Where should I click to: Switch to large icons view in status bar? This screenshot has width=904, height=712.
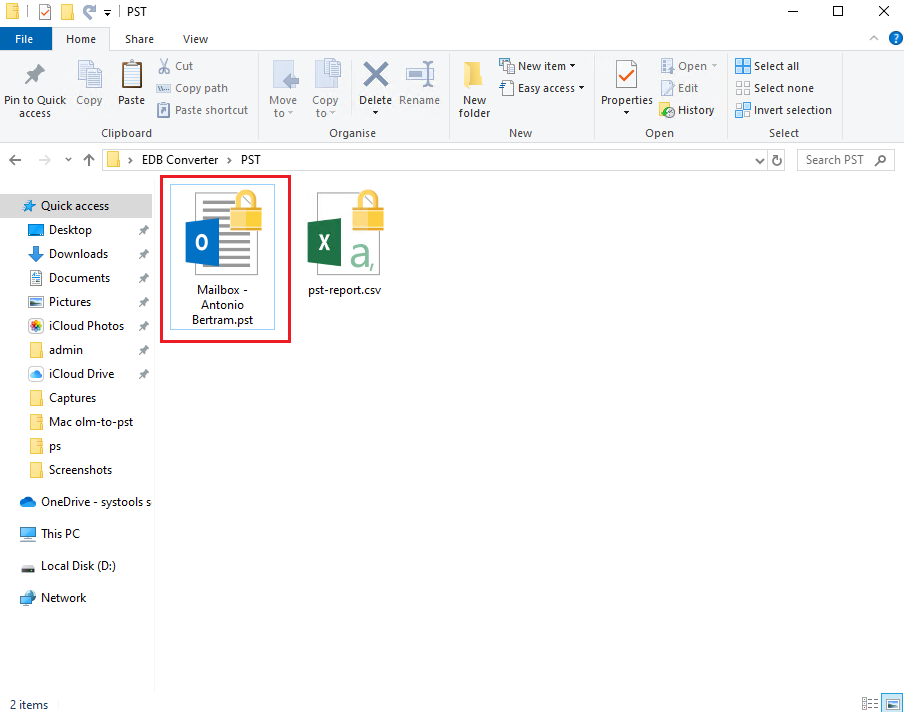click(892, 704)
